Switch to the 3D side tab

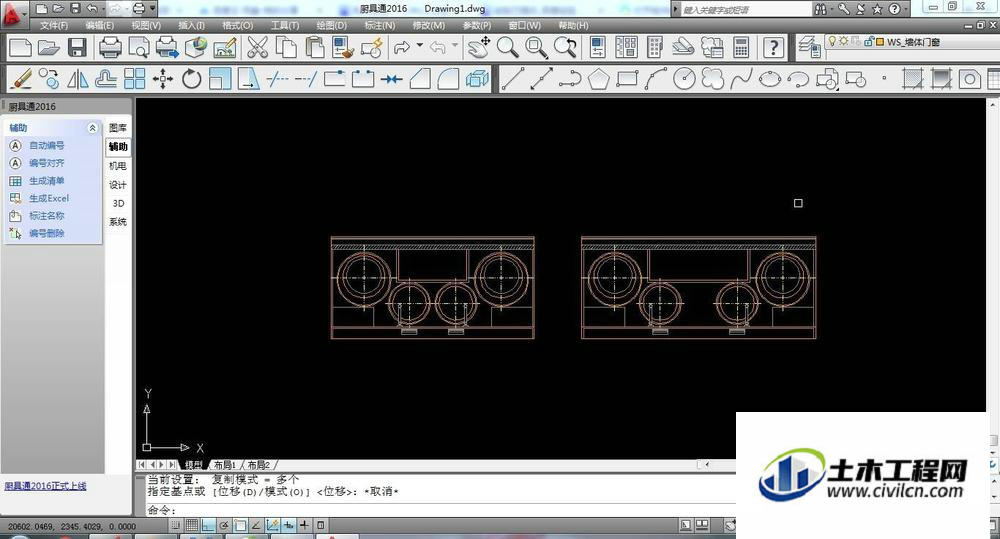tap(118, 203)
